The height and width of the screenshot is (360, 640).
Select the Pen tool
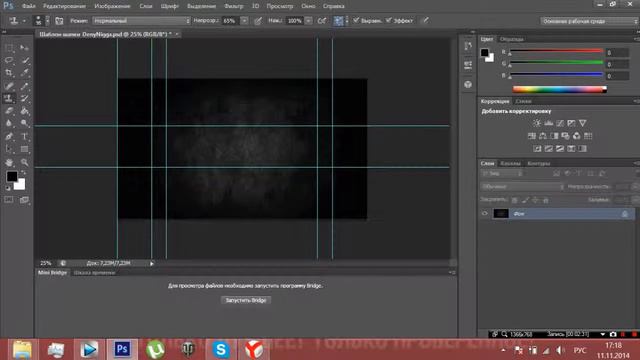(9, 136)
